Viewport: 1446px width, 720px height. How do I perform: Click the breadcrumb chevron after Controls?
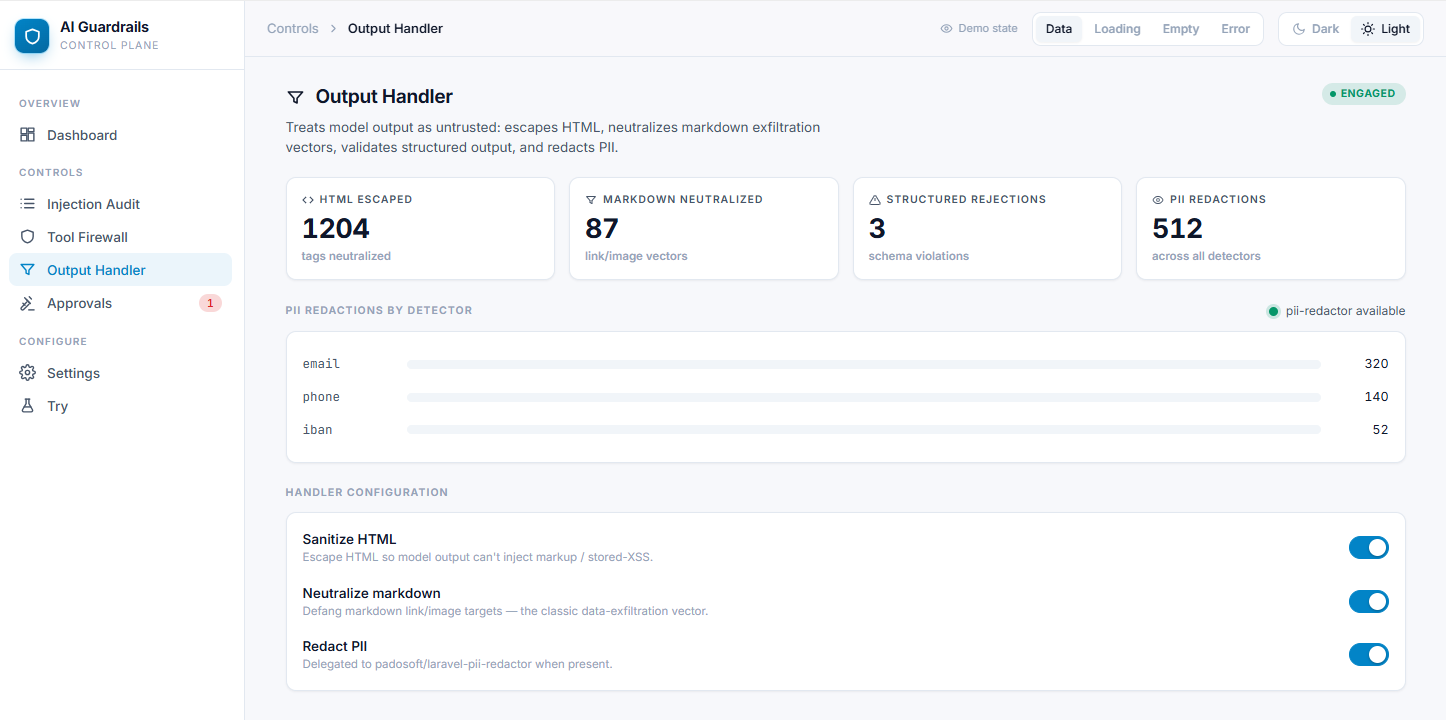click(x=333, y=29)
